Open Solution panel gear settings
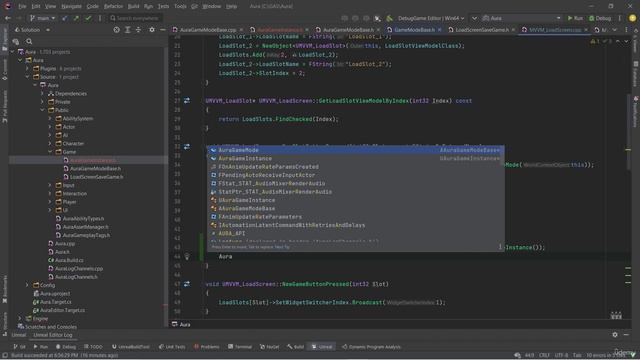This screenshot has width=640, height=360. click(x=152, y=30)
